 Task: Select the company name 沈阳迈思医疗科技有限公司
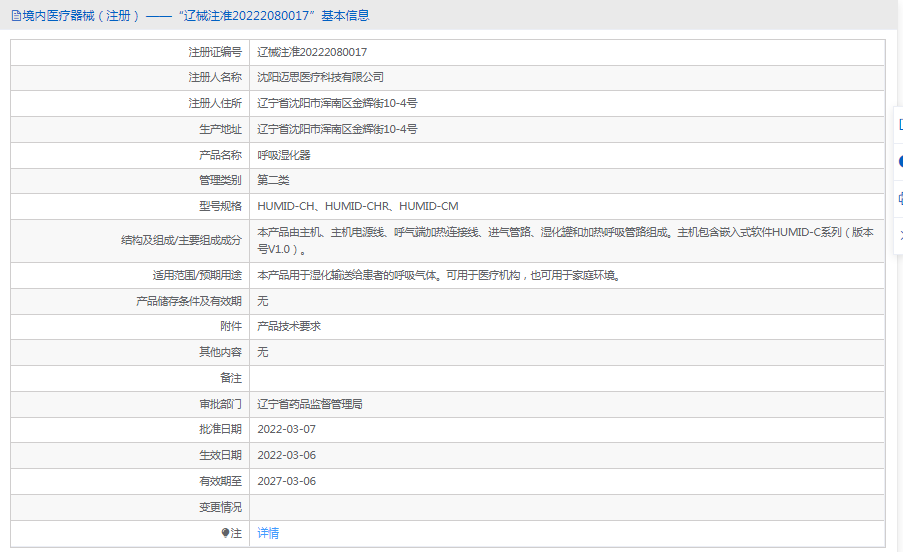(320, 77)
